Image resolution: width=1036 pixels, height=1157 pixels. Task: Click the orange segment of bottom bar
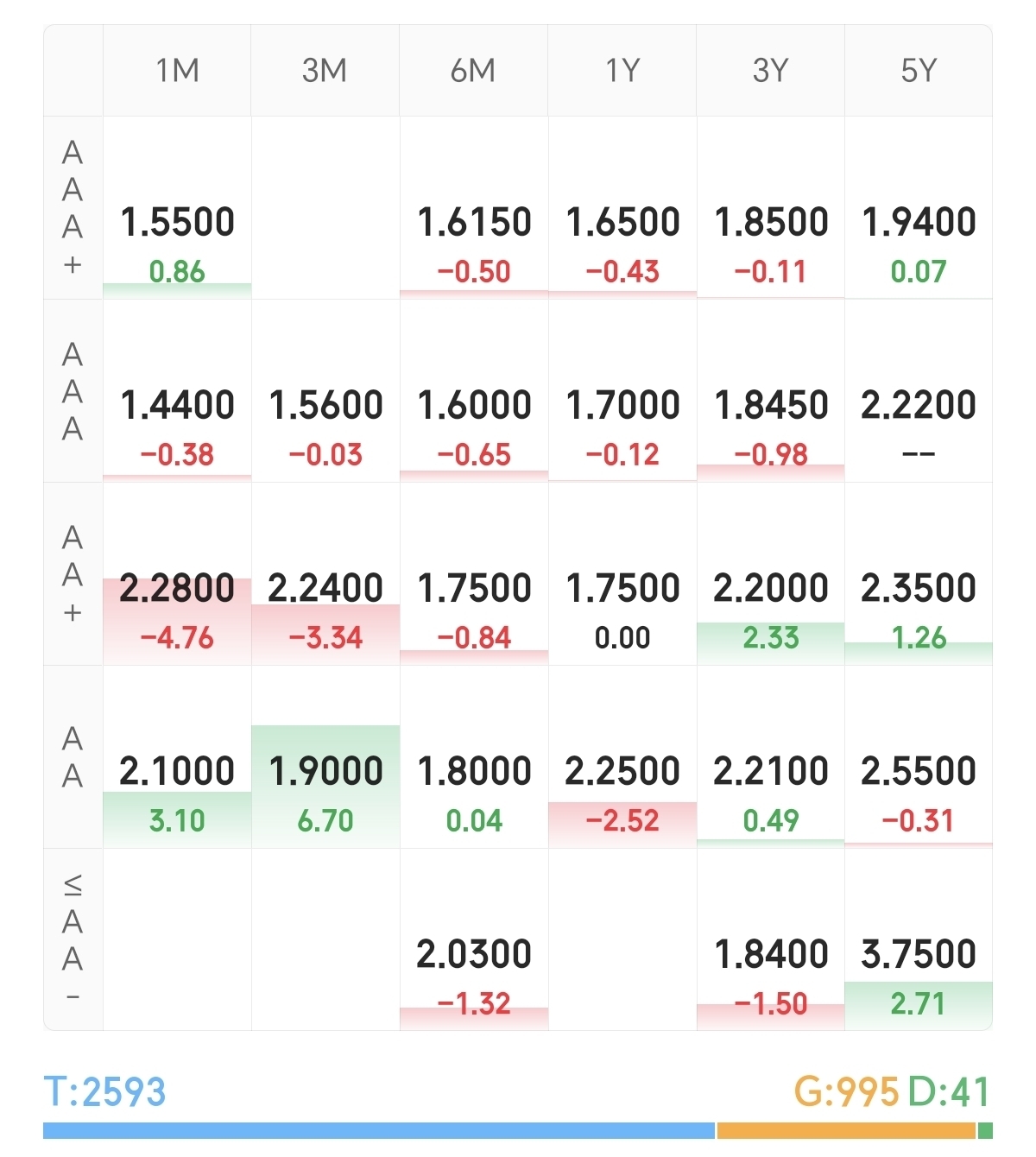[x=846, y=1130]
